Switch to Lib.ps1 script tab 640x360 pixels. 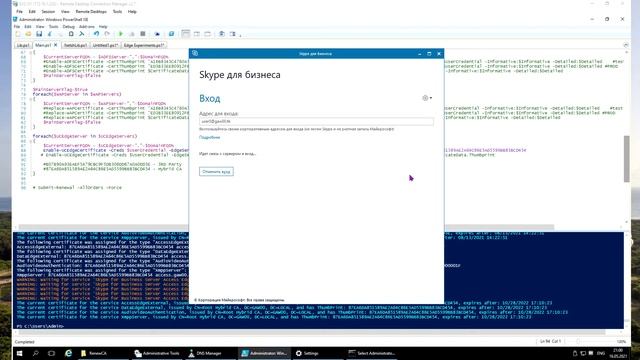point(23,45)
